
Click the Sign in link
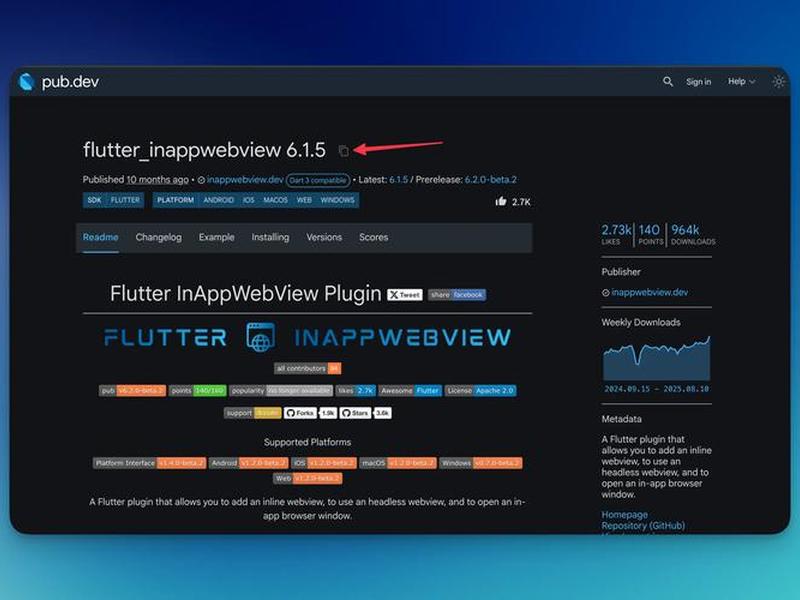coord(698,82)
